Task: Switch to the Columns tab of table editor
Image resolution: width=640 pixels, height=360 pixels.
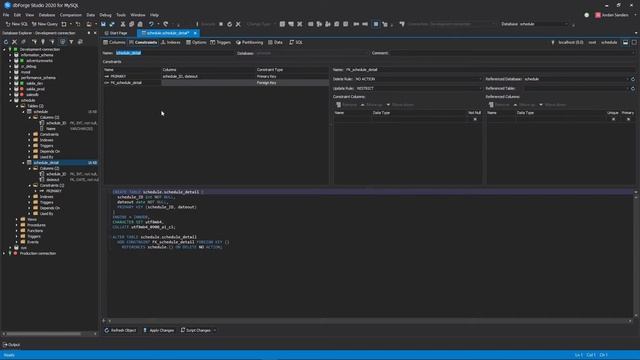Action: click(x=114, y=42)
